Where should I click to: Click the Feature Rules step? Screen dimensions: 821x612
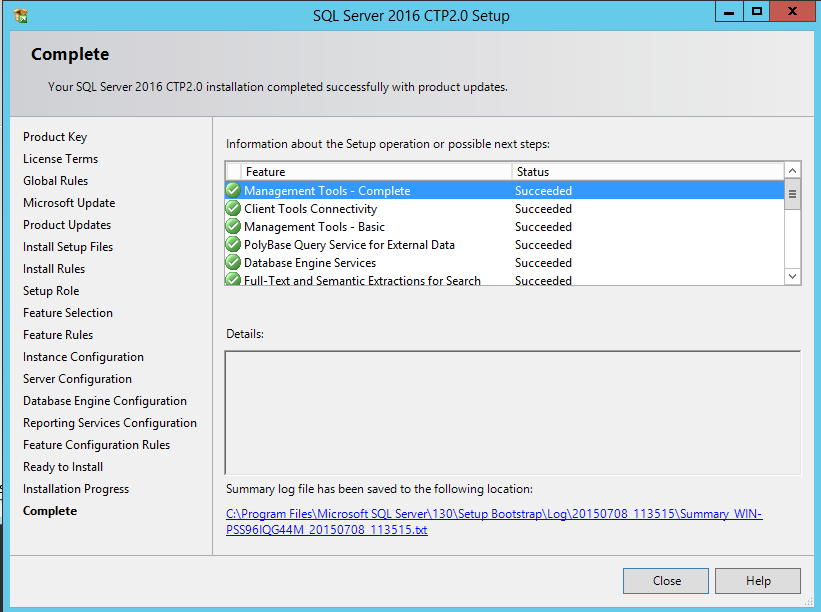[58, 335]
